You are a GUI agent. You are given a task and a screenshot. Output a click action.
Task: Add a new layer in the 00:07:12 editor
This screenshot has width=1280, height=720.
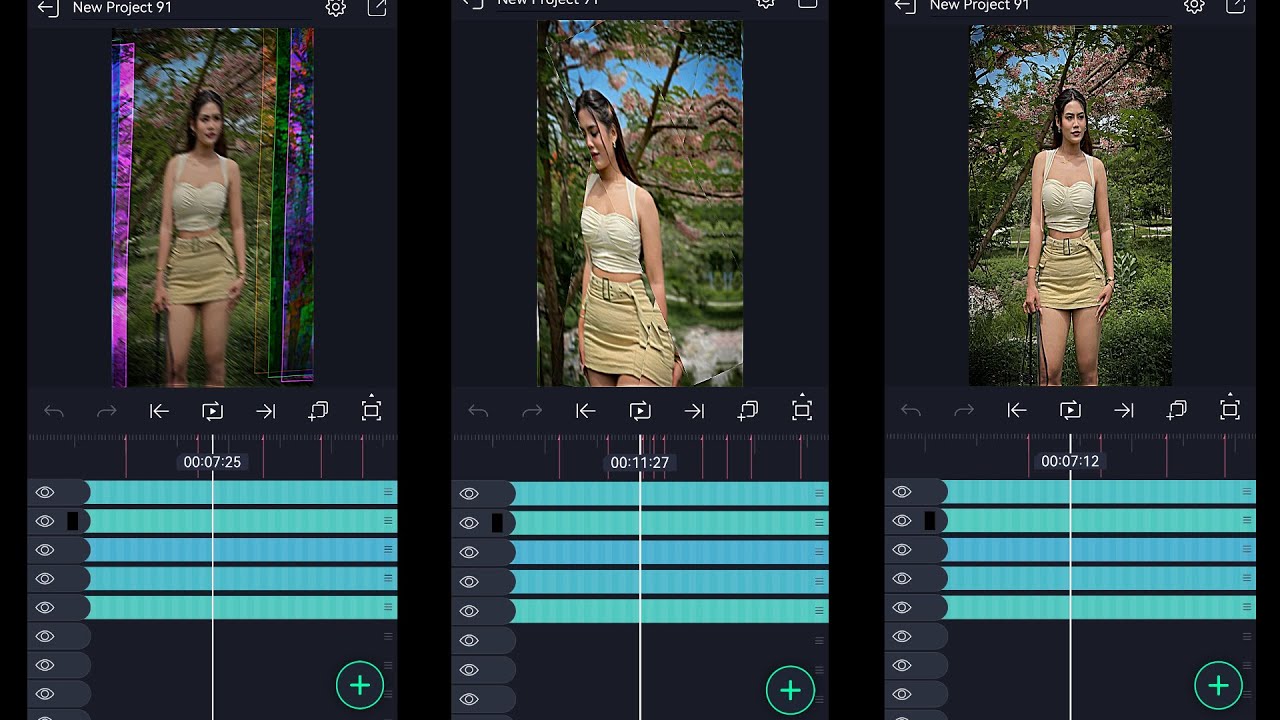(x=1218, y=685)
